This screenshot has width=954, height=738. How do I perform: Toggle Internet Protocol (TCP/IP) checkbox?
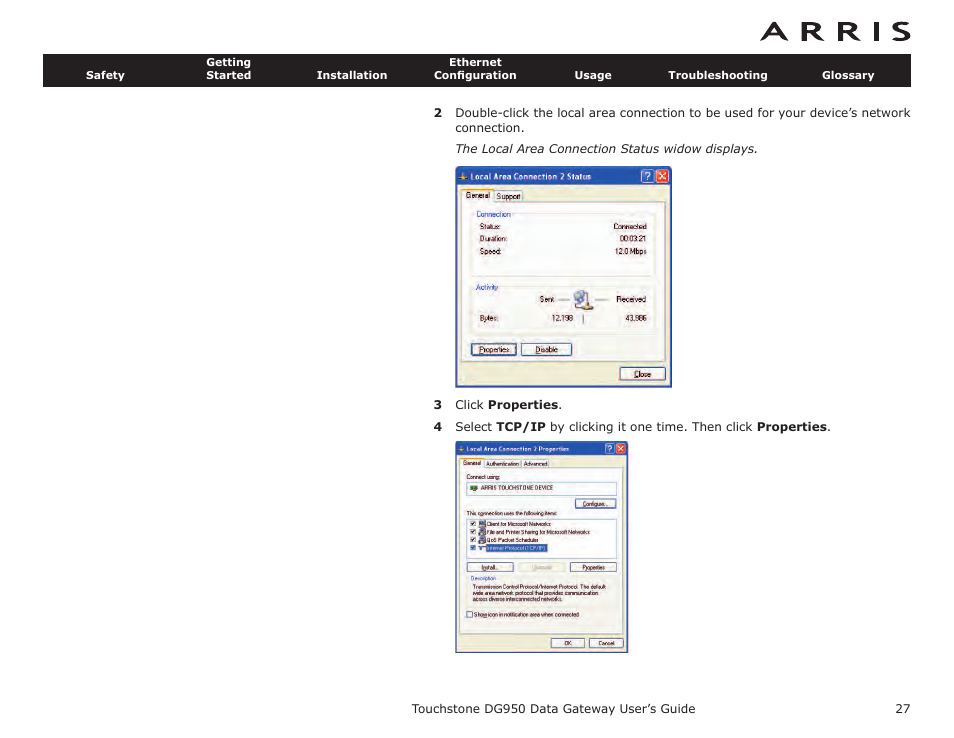point(472,548)
